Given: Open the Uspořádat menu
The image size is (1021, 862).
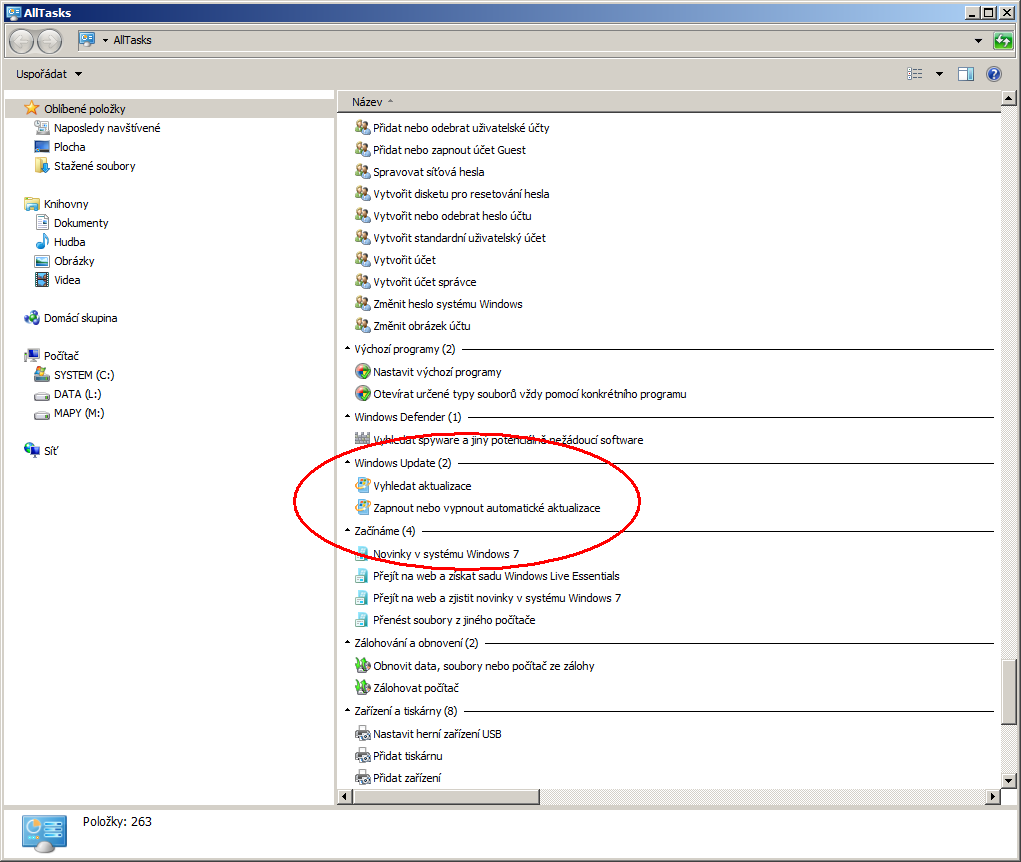Looking at the screenshot, I should click(49, 74).
